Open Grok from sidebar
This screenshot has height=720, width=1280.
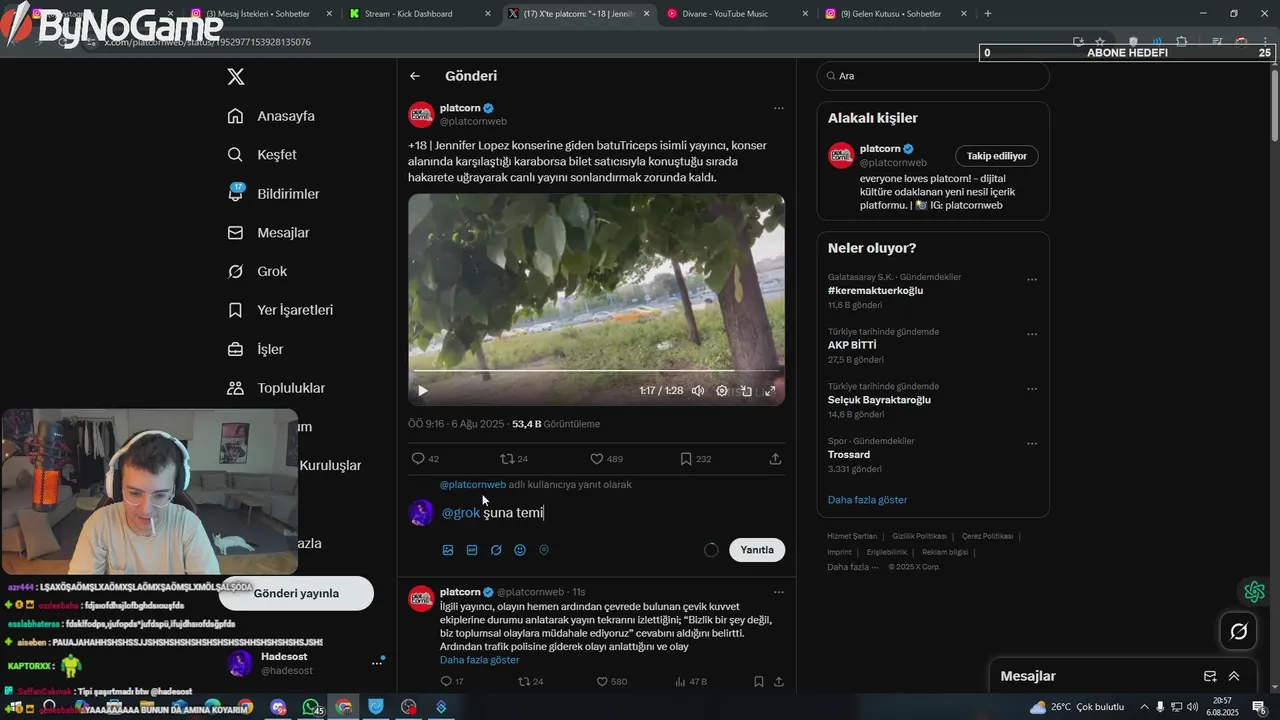[257, 271]
